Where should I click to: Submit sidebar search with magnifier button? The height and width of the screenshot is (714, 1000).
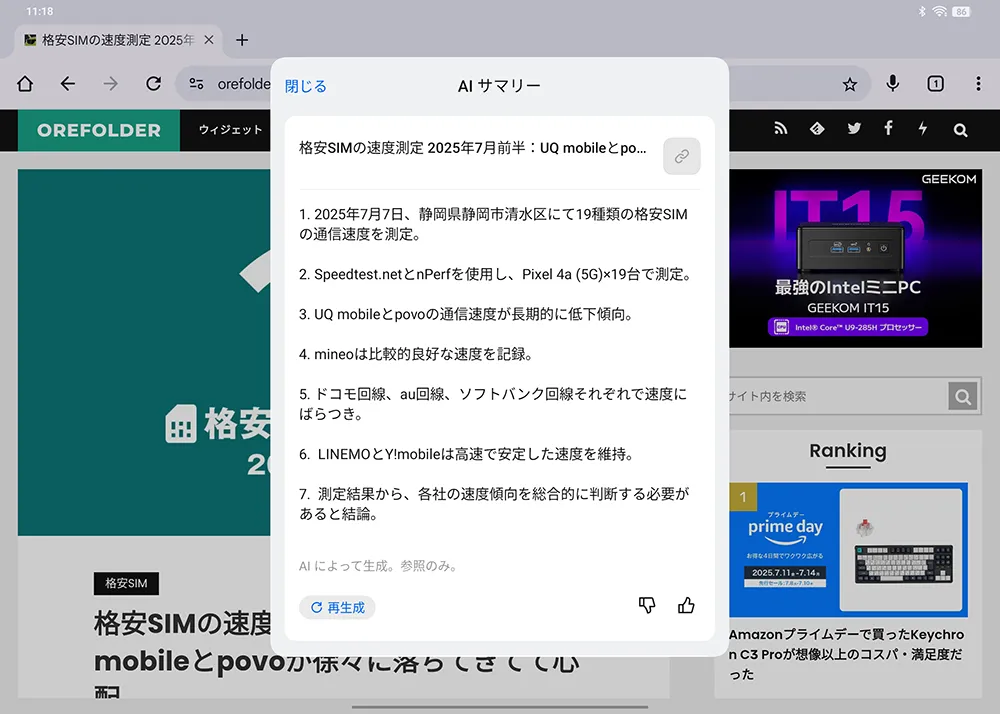pos(963,397)
